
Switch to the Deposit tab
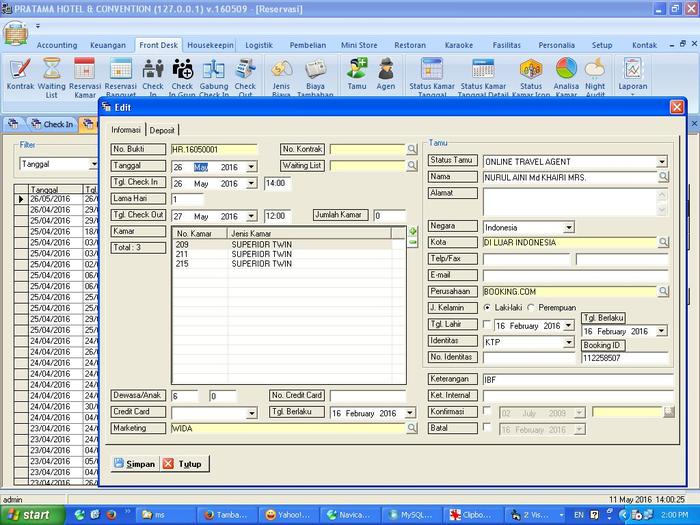click(162, 130)
